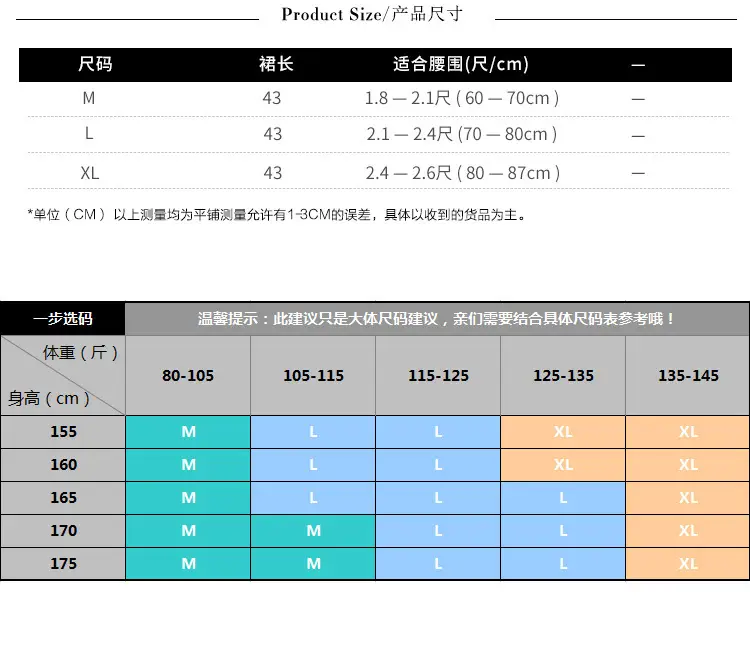Select the 105-115 weight column header
The height and width of the screenshot is (647, 750).
(x=313, y=375)
